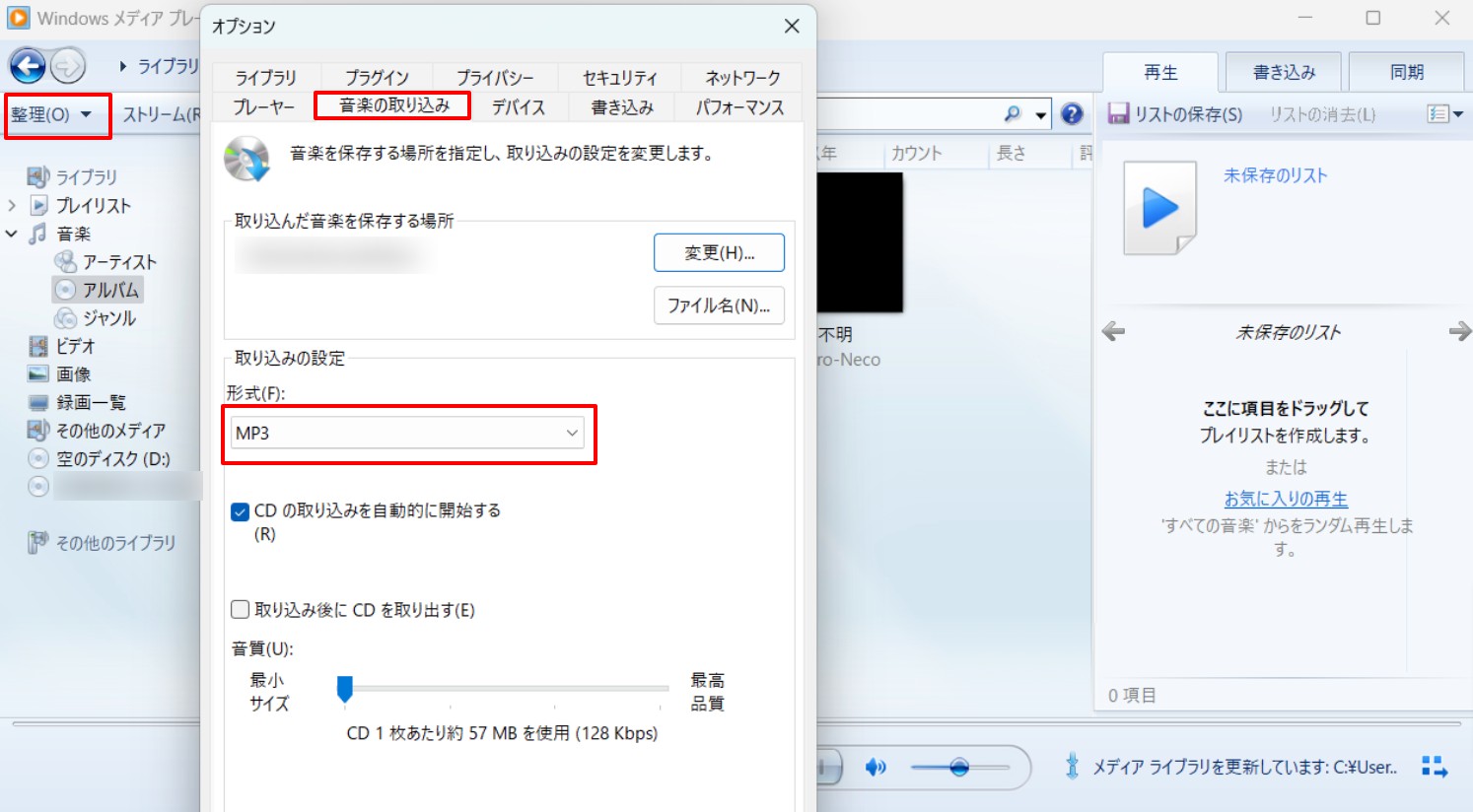1473x812 pixels.
Task: Switch to 書き込み tab in options
Action: 622,107
